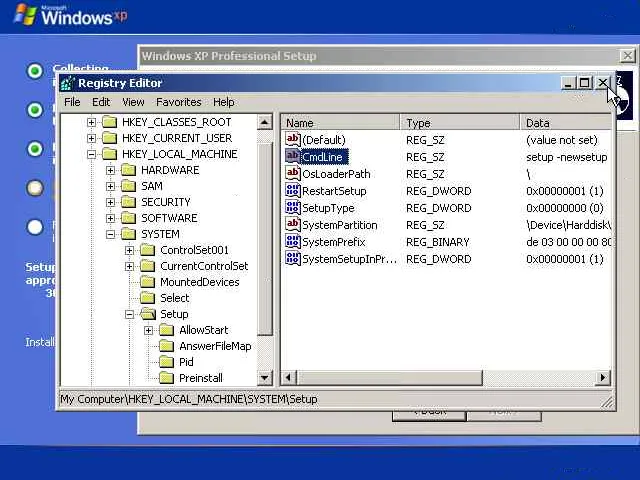The image size is (640, 480).
Task: Minimize the Registry Editor window
Action: click(568, 83)
